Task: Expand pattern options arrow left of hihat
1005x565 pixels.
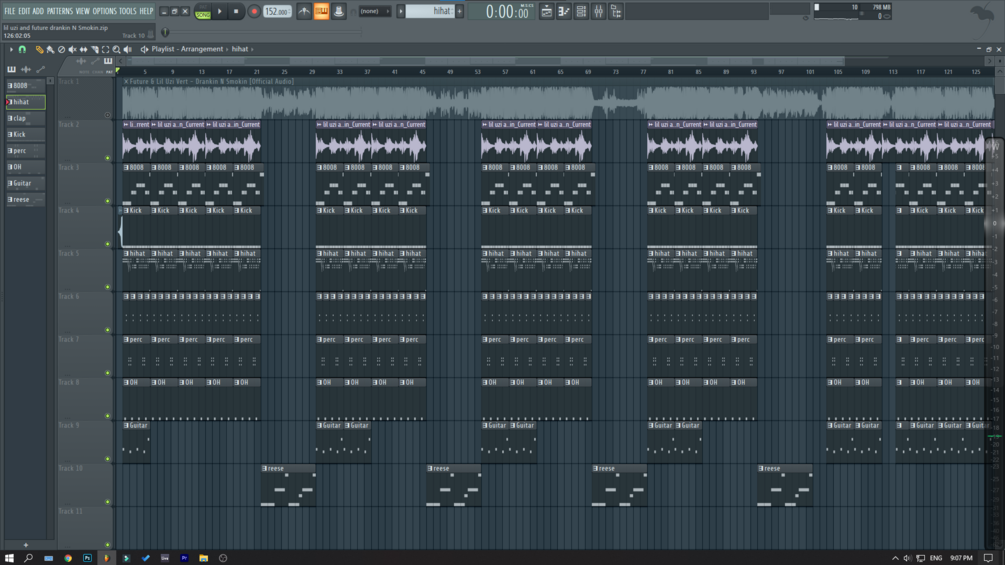Action: [401, 11]
